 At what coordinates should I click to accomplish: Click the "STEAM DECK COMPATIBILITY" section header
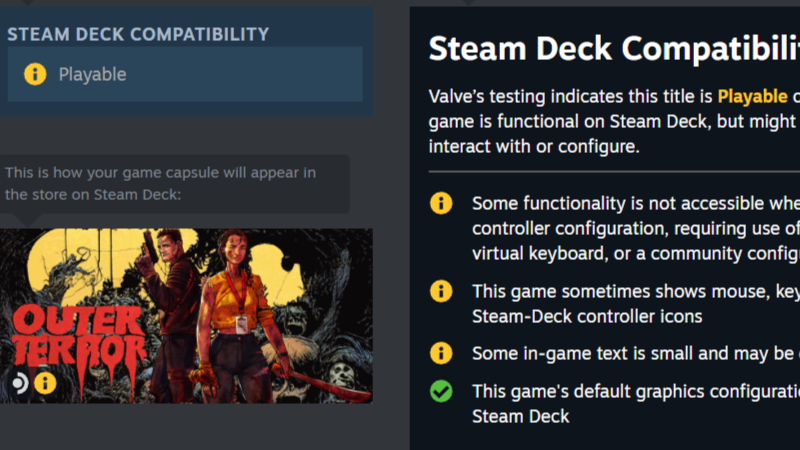tap(138, 34)
